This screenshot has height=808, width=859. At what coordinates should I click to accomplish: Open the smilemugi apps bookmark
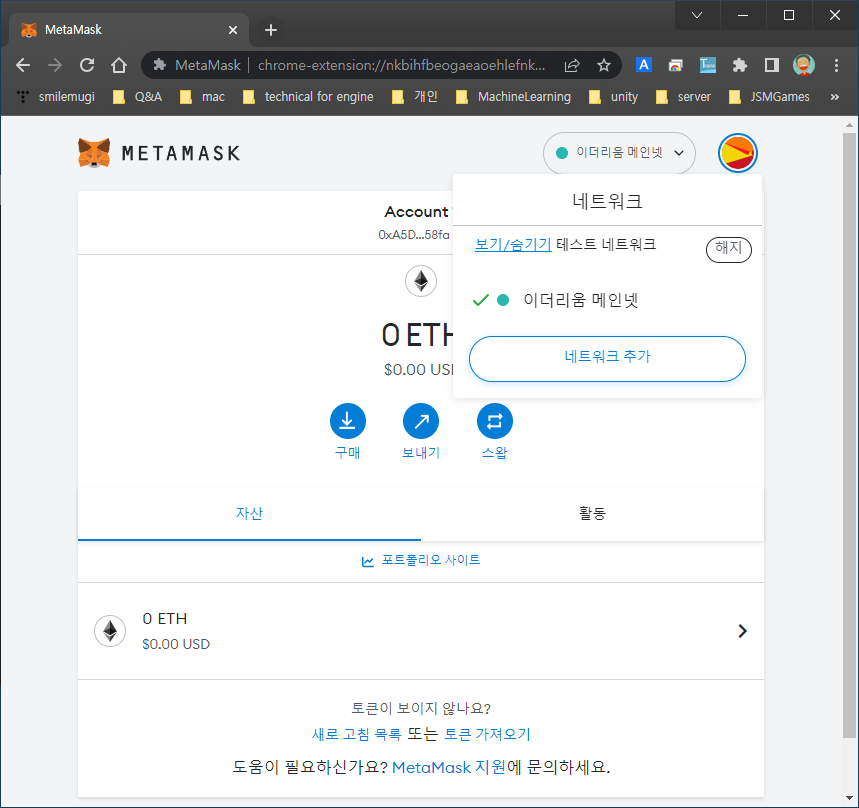pyautogui.click(x=55, y=96)
